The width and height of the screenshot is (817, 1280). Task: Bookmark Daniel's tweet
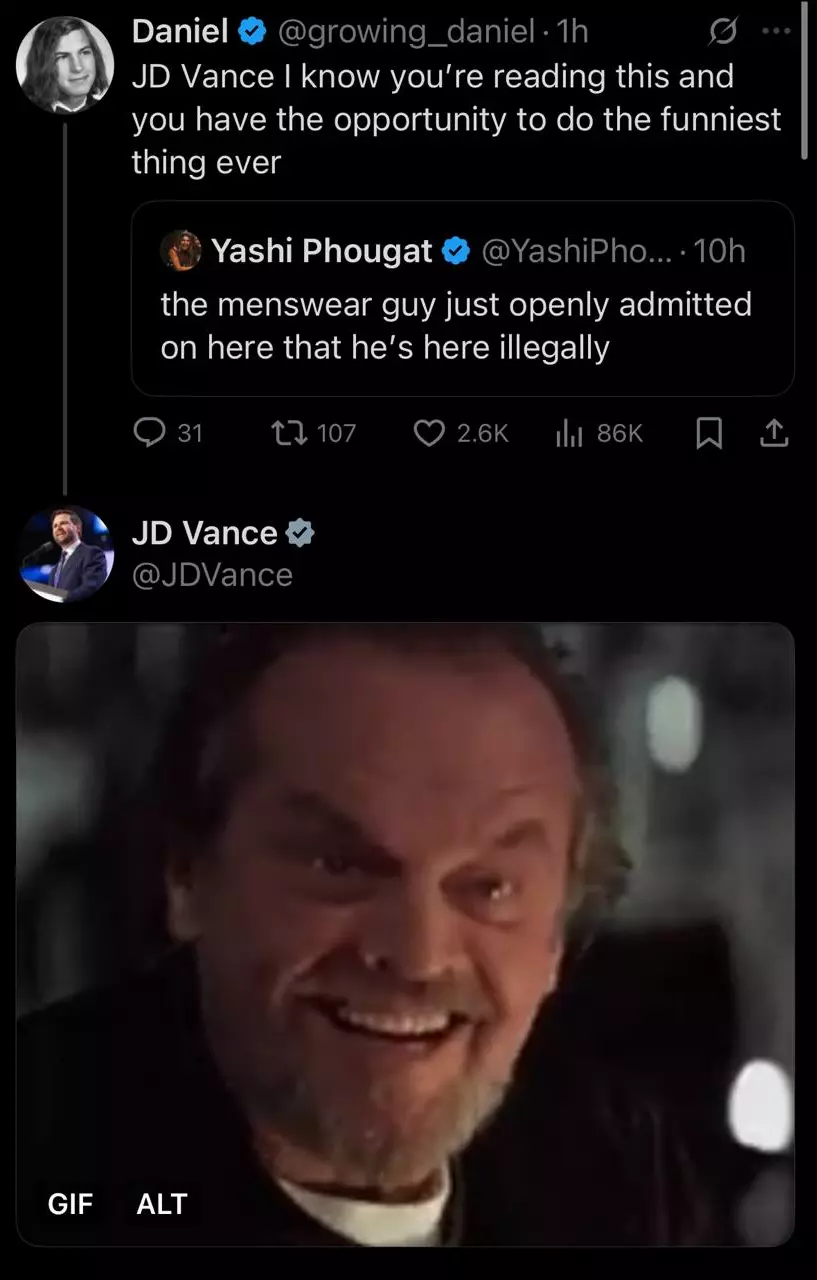[709, 432]
